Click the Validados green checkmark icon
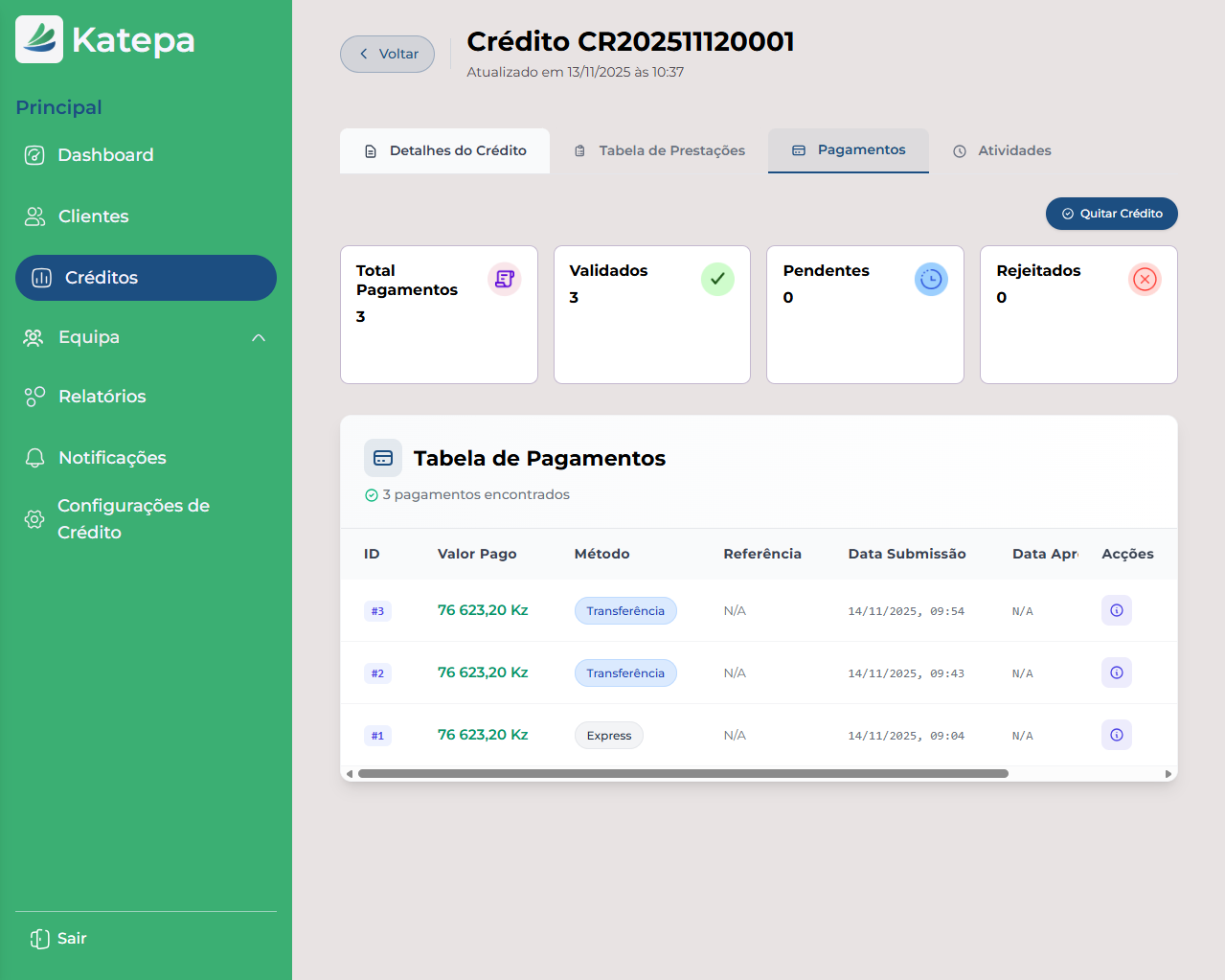The width and height of the screenshot is (1225, 980). pyautogui.click(x=717, y=279)
